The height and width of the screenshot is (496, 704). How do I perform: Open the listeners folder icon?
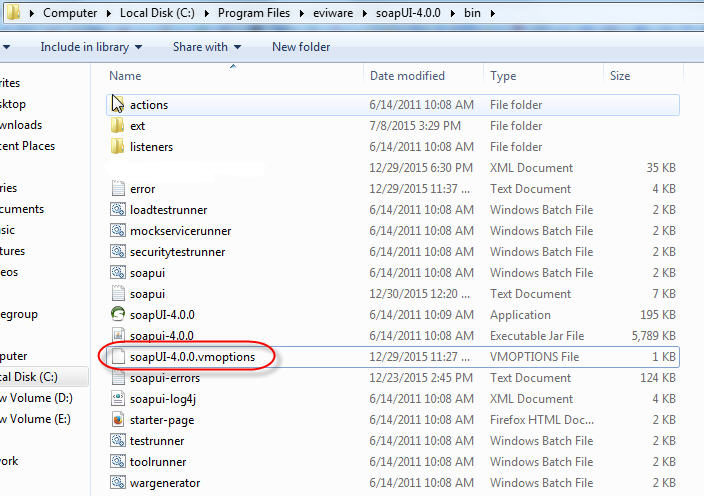(x=117, y=147)
